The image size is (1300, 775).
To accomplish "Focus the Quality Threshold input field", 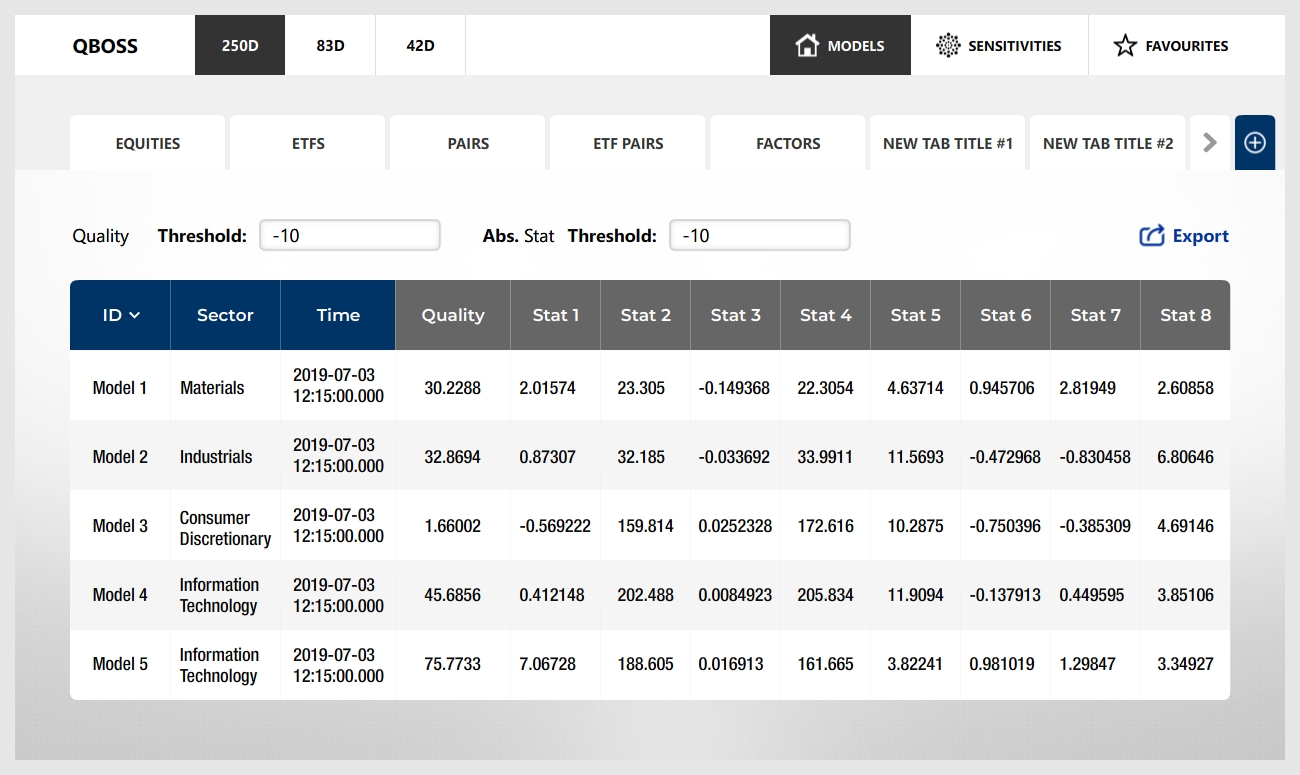I will tap(349, 235).
